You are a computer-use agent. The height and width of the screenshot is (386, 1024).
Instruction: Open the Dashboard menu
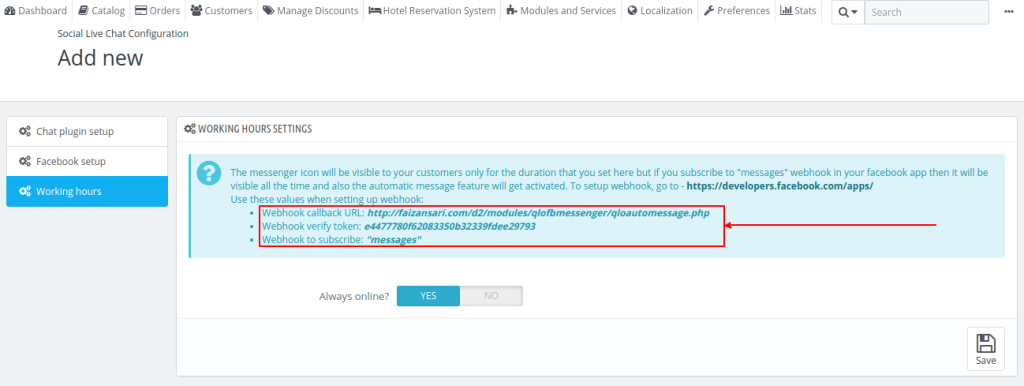pyautogui.click(x=36, y=10)
